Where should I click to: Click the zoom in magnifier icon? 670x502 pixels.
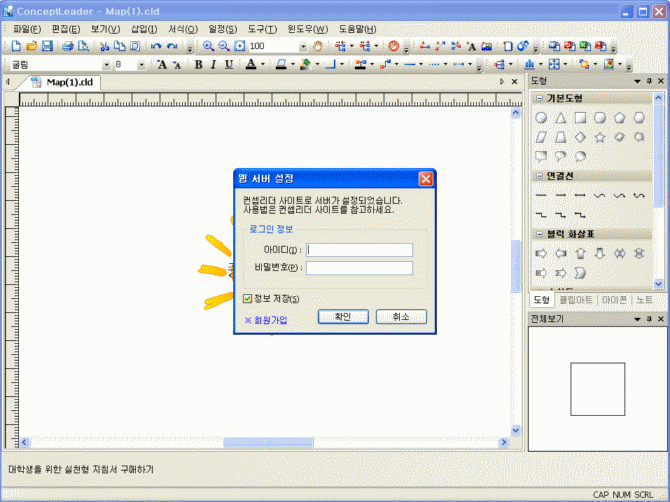tap(208, 46)
